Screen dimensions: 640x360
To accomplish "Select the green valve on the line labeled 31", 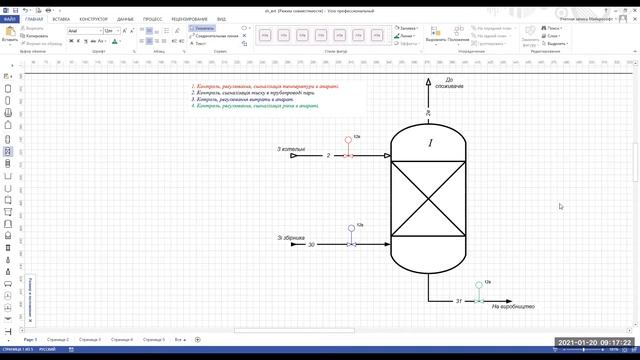I will (479, 301).
